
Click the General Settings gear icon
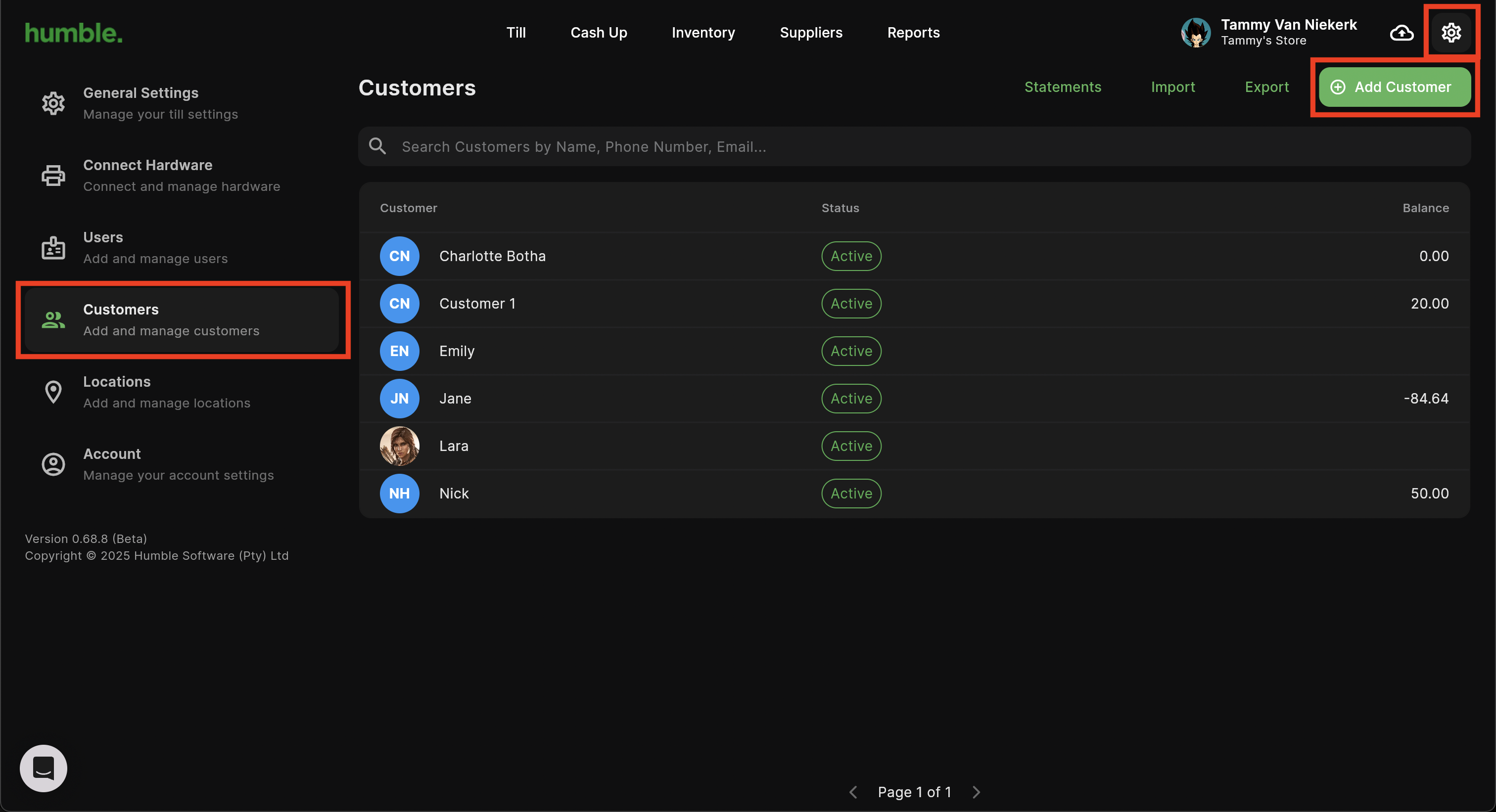pyautogui.click(x=53, y=103)
